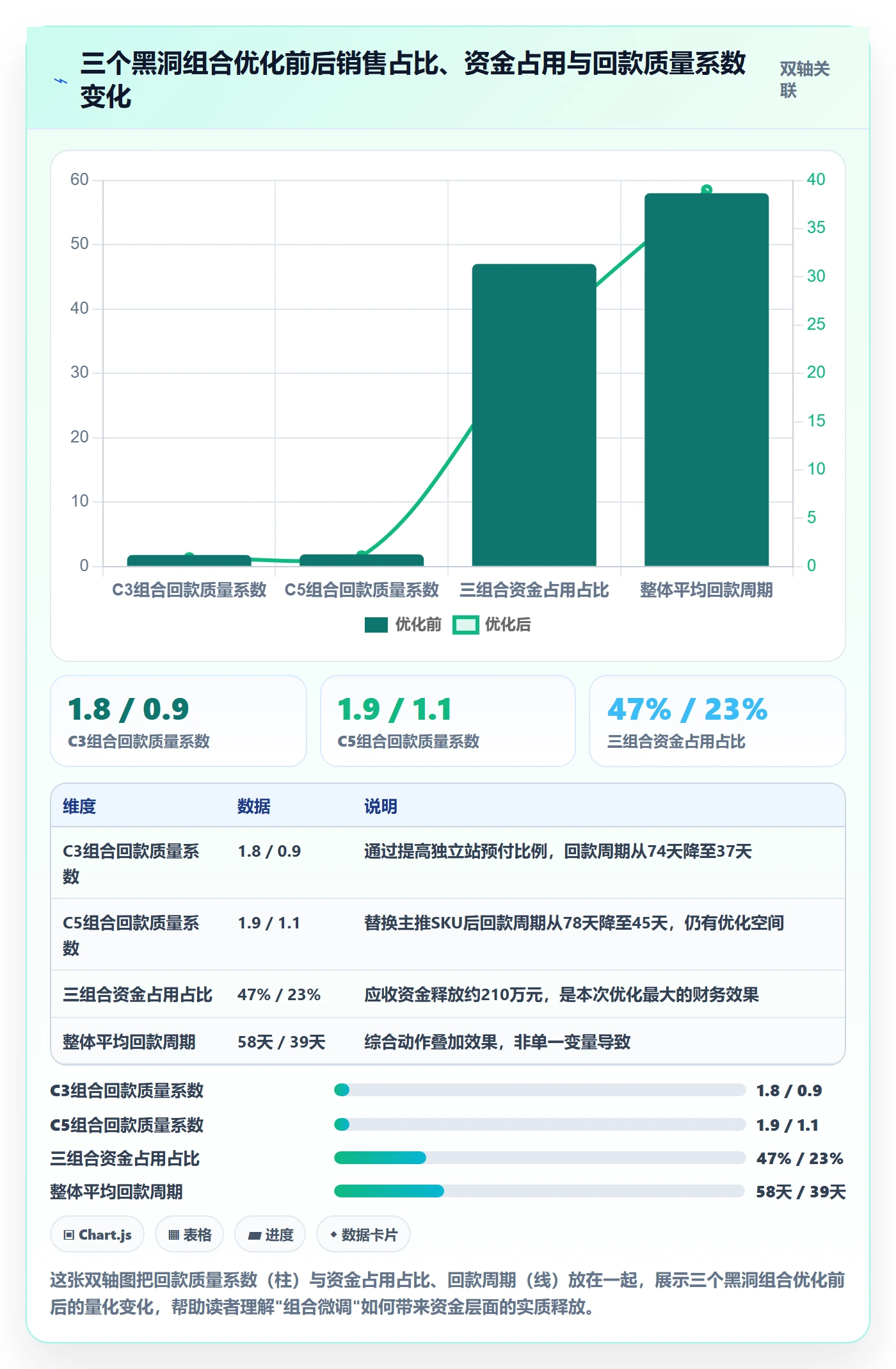Screen dimensions: 896x1369
Task: Click the dark 优化前 legend color box
Action: (376, 625)
